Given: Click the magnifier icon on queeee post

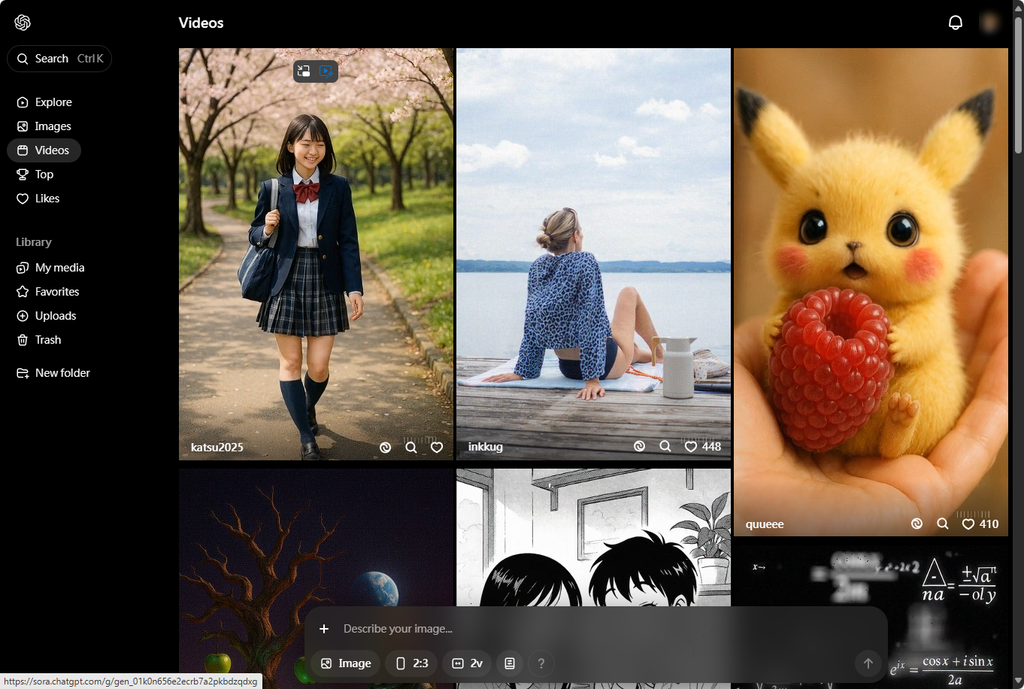Looking at the screenshot, I should coord(942,524).
